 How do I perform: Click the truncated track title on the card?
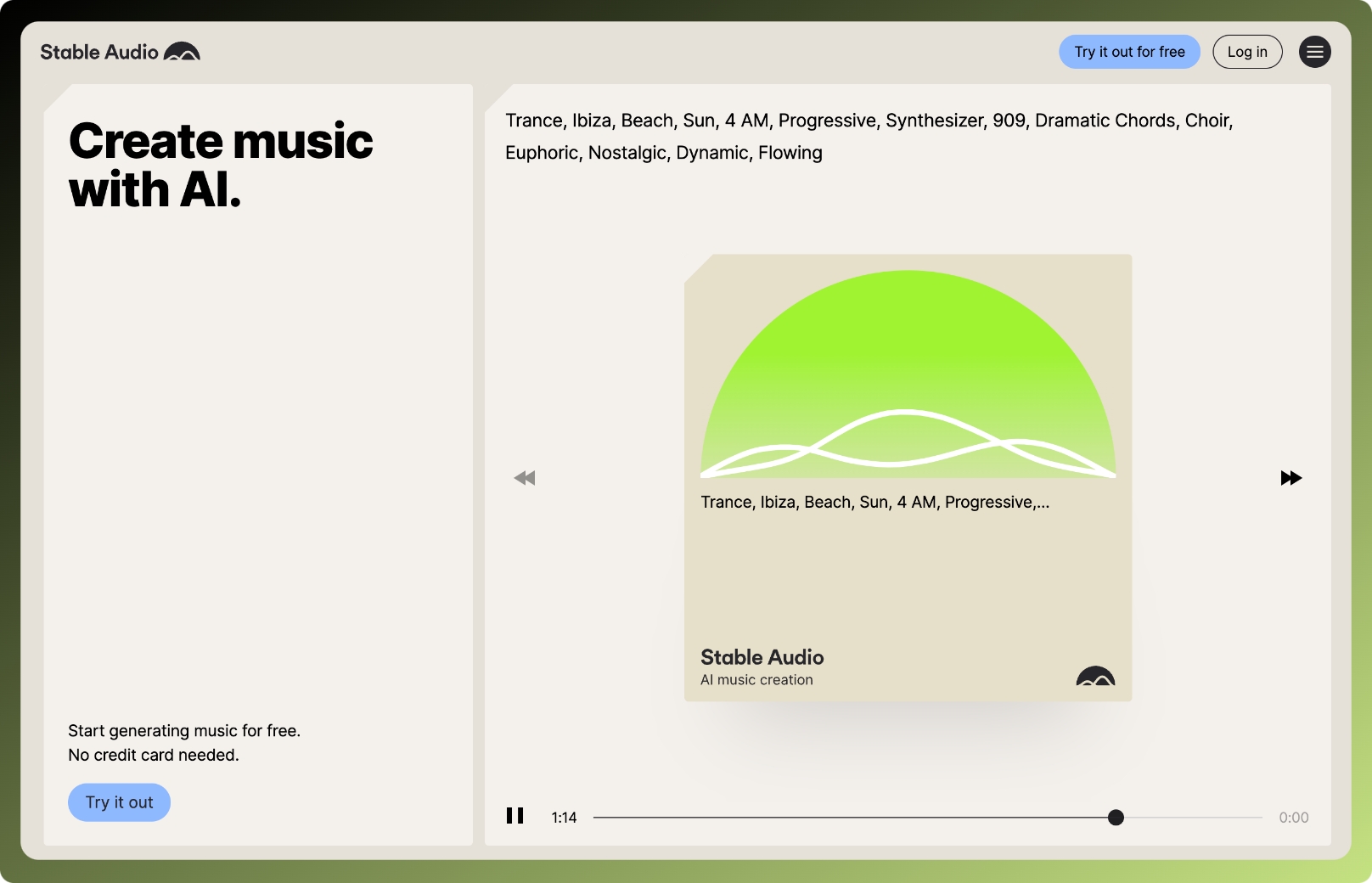click(x=874, y=503)
